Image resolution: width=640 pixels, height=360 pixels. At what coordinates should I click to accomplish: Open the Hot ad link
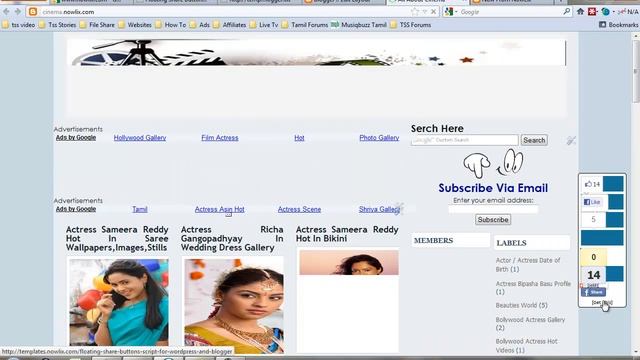(299, 138)
